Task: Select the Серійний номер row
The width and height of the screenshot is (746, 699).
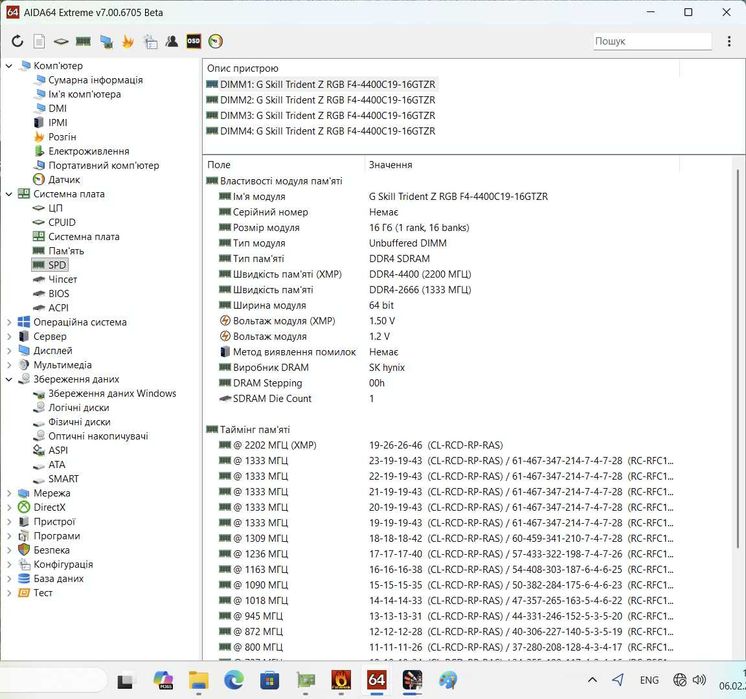Action: [x=440, y=212]
